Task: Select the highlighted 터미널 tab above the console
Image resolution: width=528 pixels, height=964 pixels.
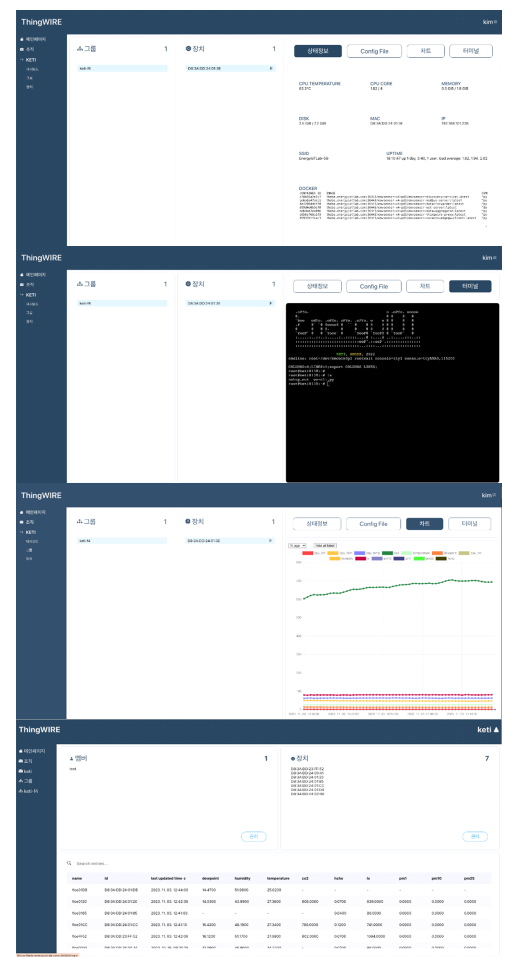Action: 470,286
